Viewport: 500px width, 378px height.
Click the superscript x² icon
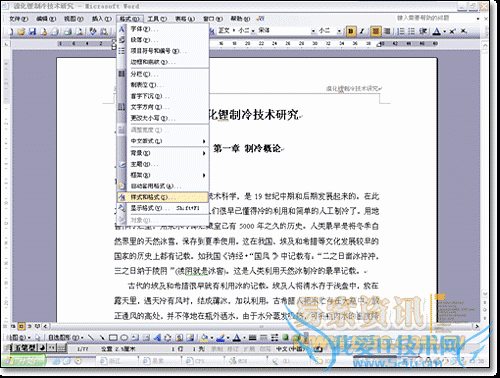click(x=453, y=31)
